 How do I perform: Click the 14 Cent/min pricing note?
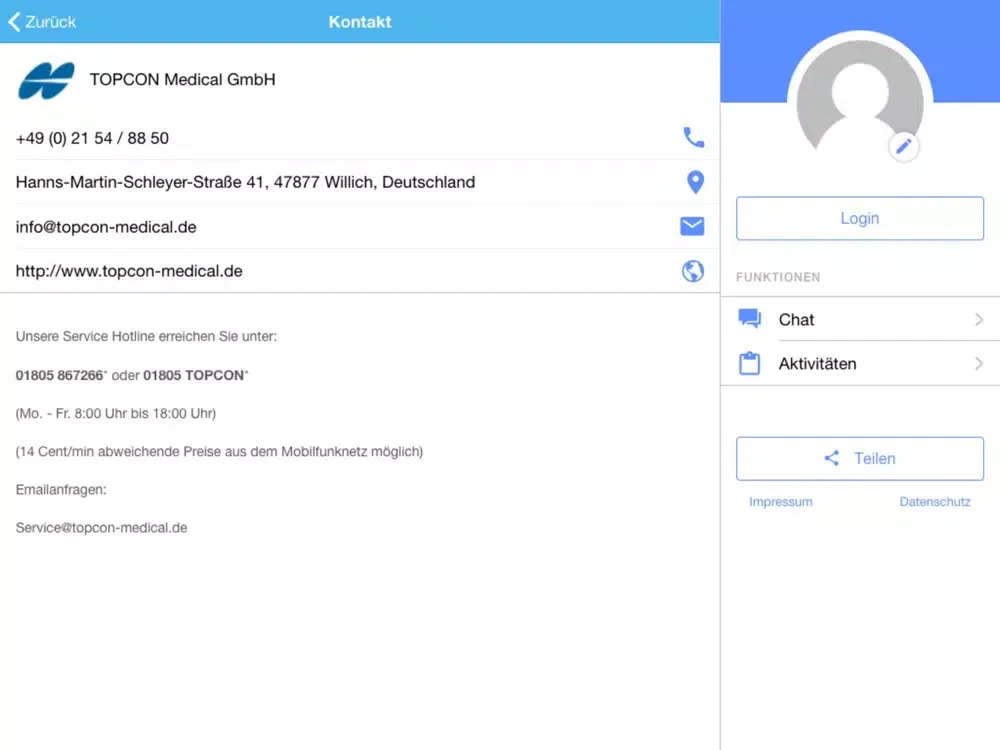click(x=219, y=452)
